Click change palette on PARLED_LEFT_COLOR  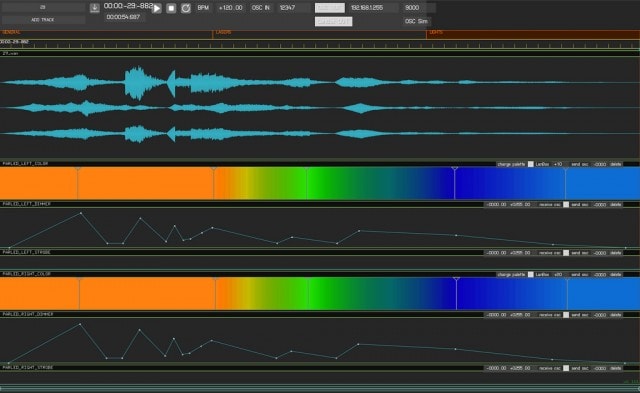(x=511, y=164)
